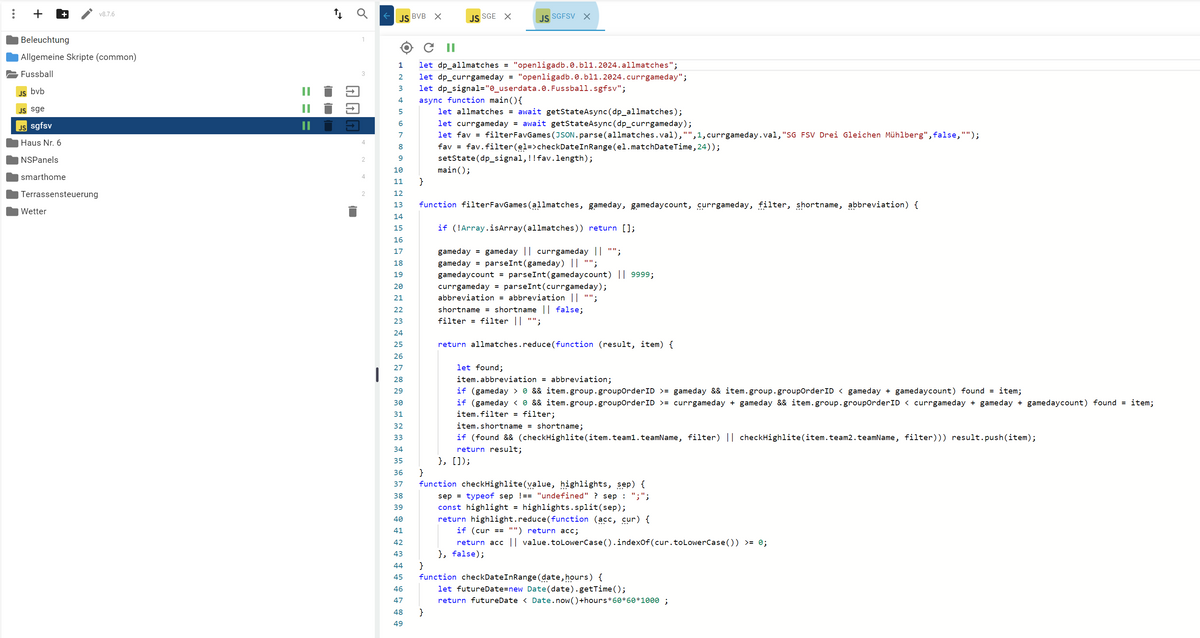Delete the bvb script via trash icon
This screenshot has height=638, width=1200.
328,92
